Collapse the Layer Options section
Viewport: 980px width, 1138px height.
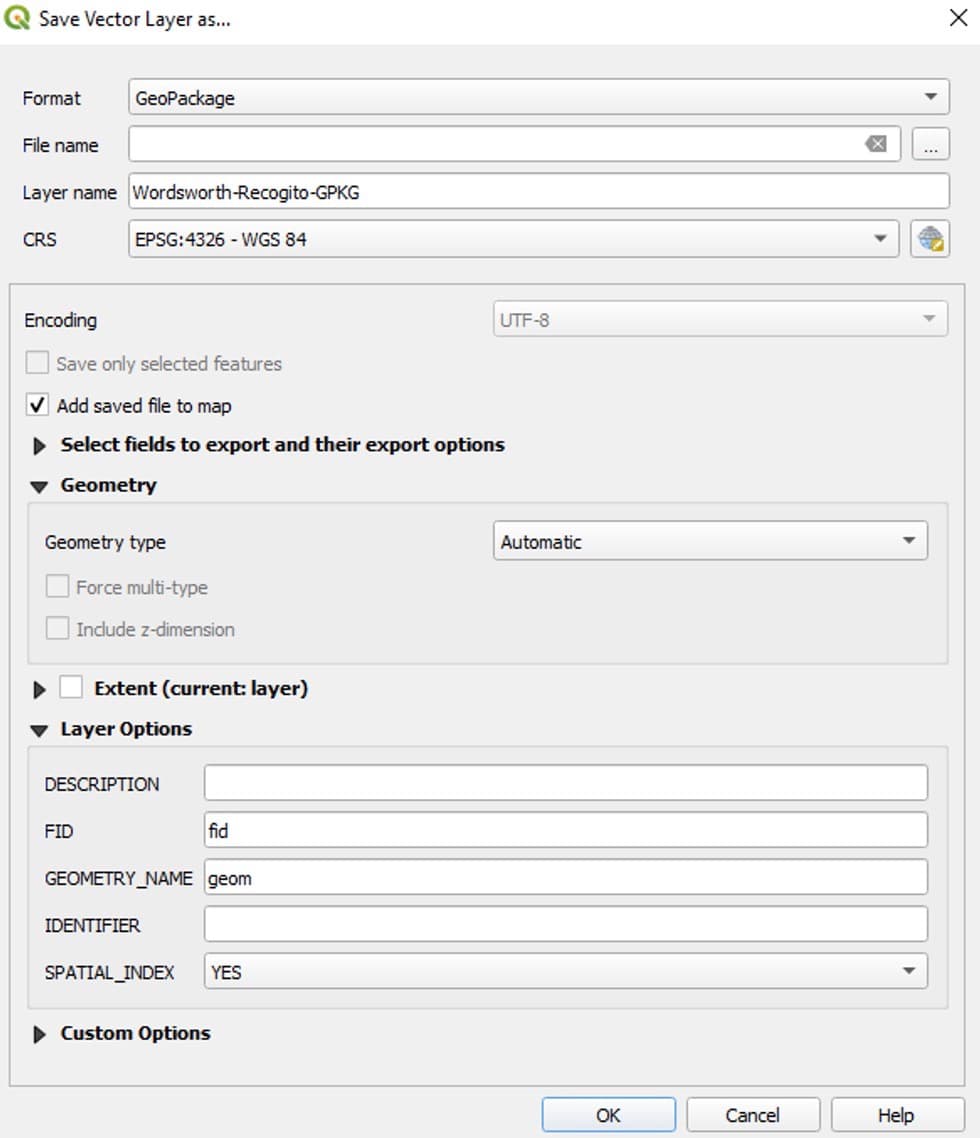tap(39, 730)
